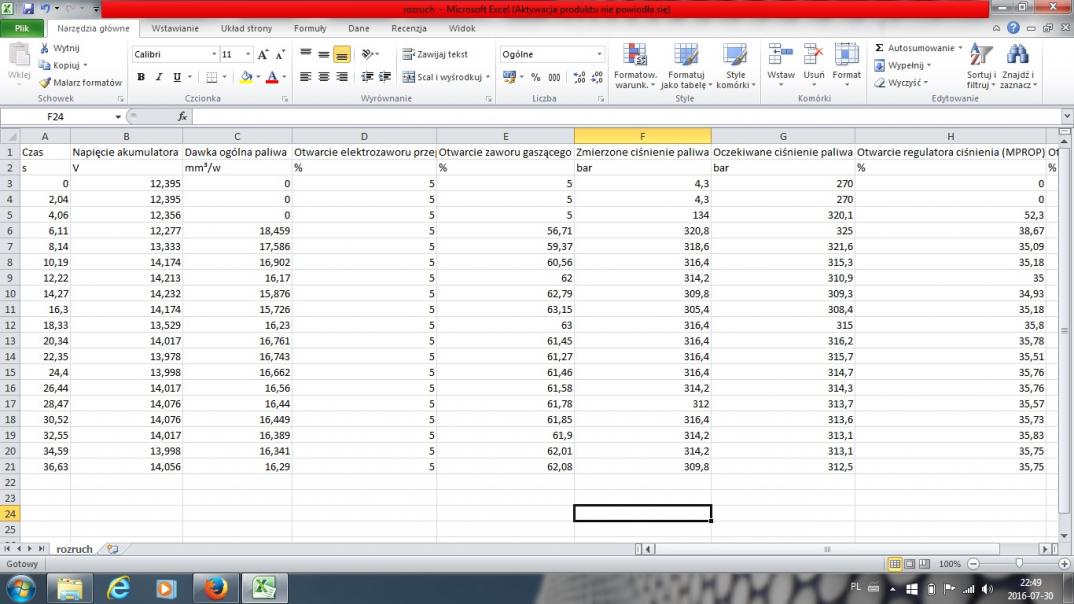The width and height of the screenshot is (1074, 604).
Task: Align text to top
Action: coord(305,53)
